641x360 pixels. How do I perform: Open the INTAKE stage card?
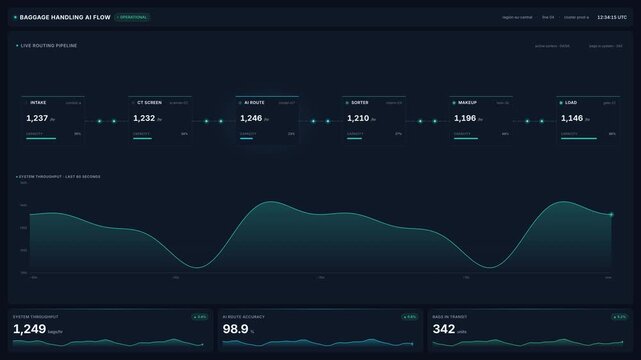point(53,120)
